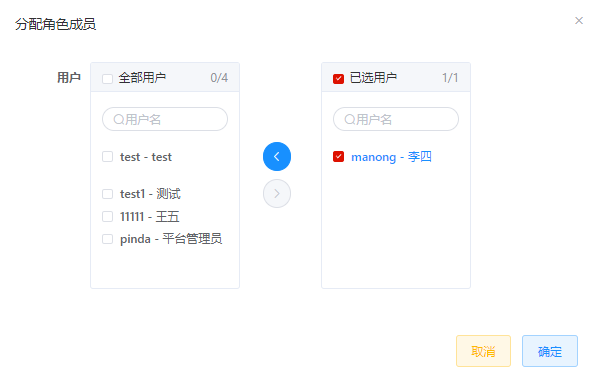Click search icon in 全部用户 filter
Image resolution: width=599 pixels, height=380 pixels.
coord(118,120)
